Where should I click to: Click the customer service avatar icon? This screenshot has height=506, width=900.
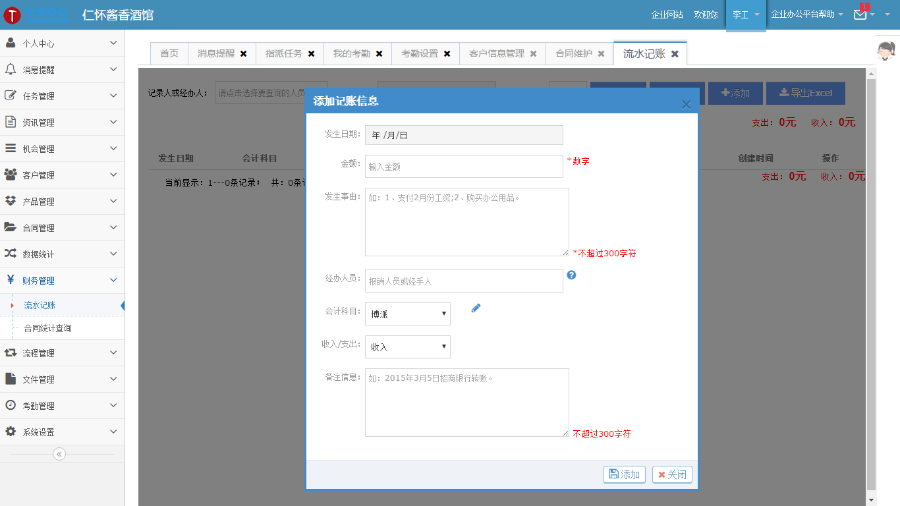coord(886,50)
